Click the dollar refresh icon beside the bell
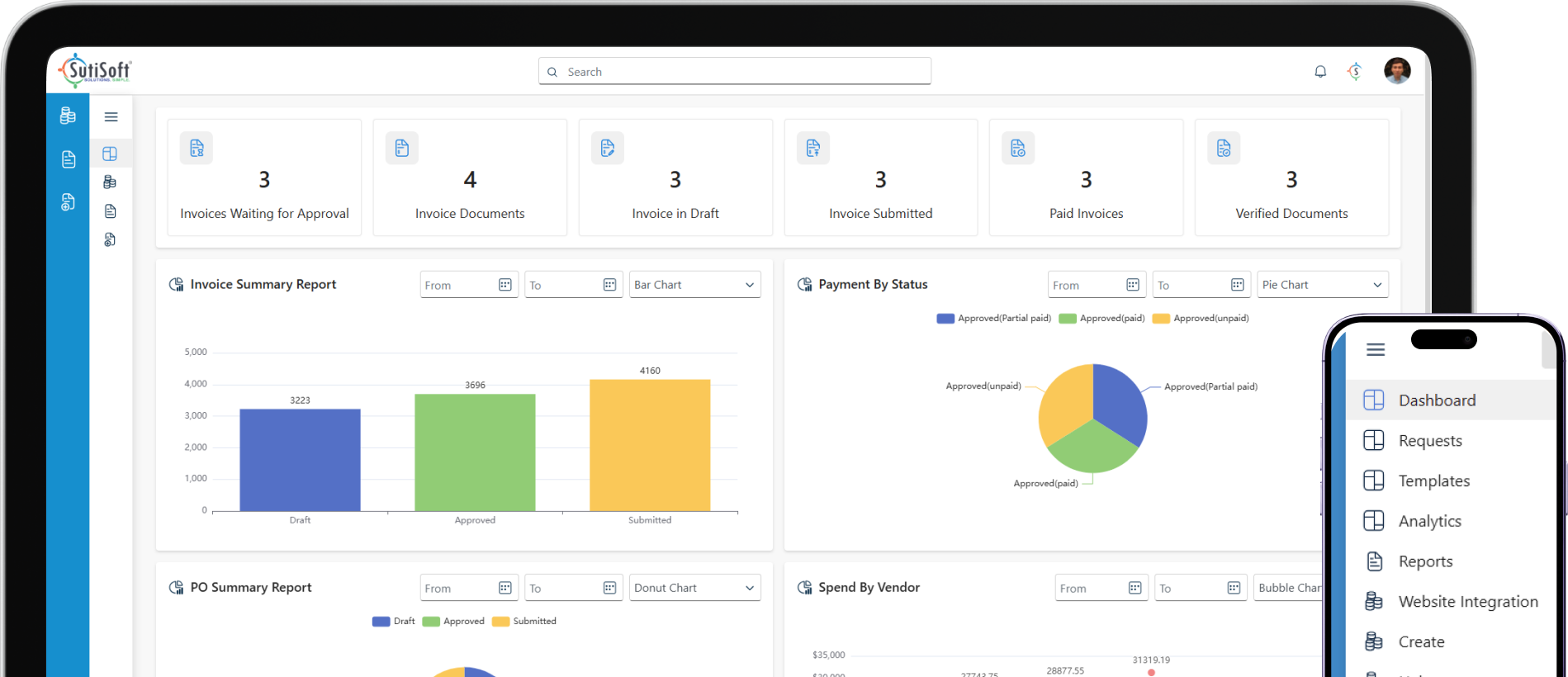 coord(1355,72)
